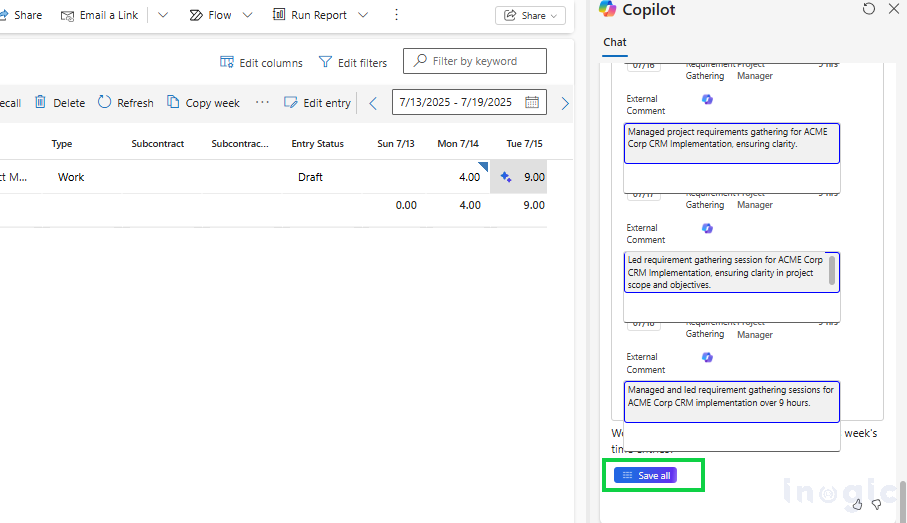
Task: Click the refresh chat icon in Copilot header
Action: (x=869, y=9)
